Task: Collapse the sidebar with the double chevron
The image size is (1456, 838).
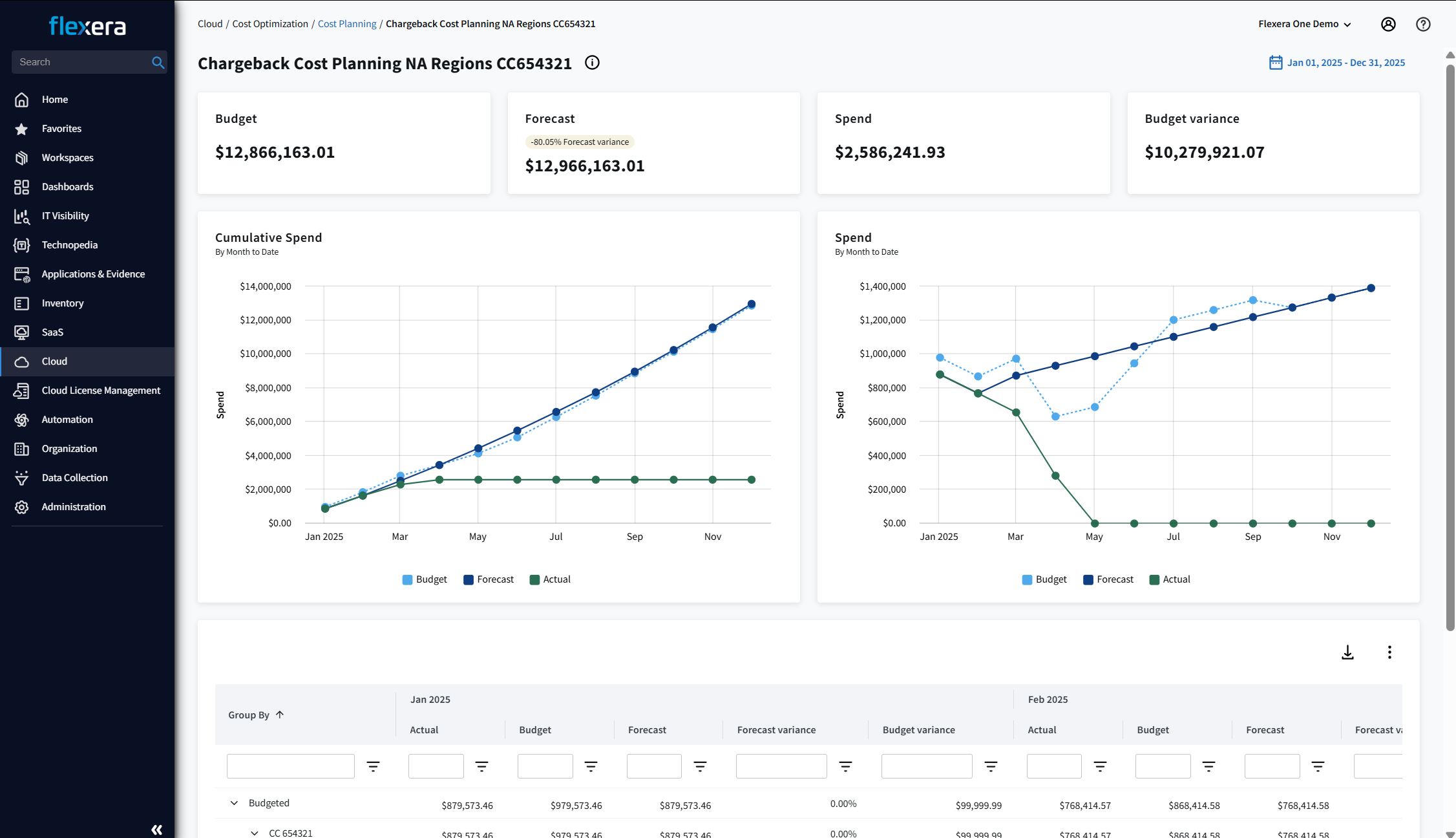Action: 156,829
